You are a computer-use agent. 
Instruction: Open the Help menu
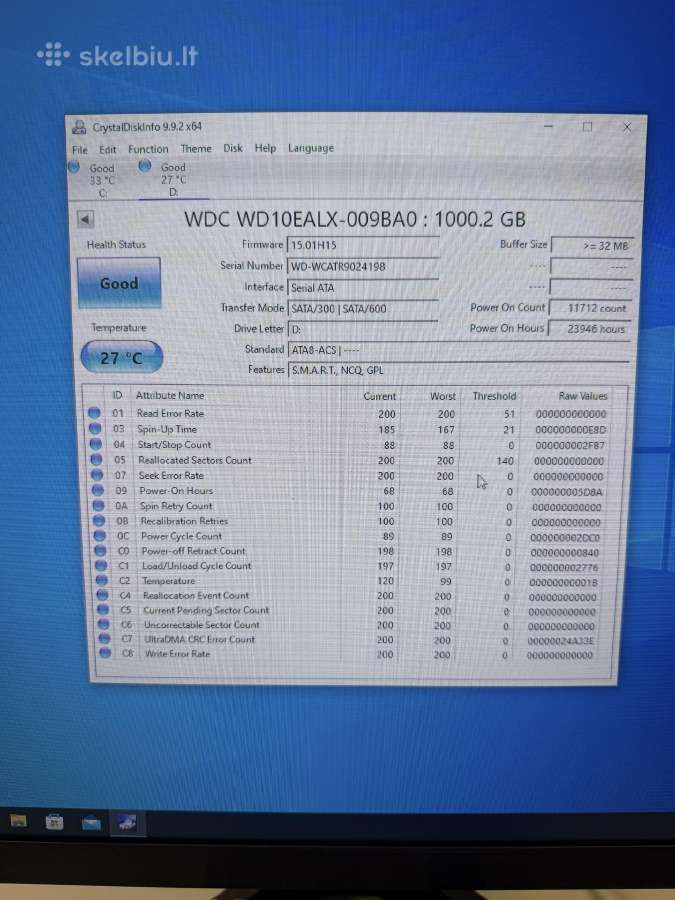point(265,148)
